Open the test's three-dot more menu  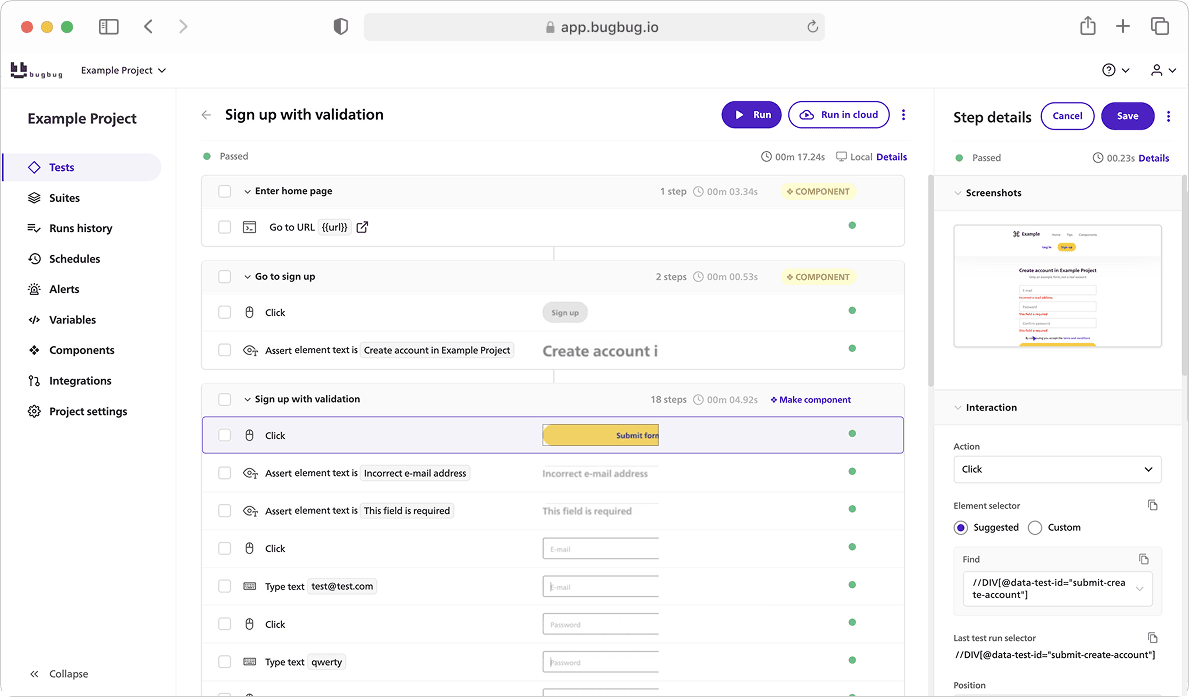(x=903, y=115)
